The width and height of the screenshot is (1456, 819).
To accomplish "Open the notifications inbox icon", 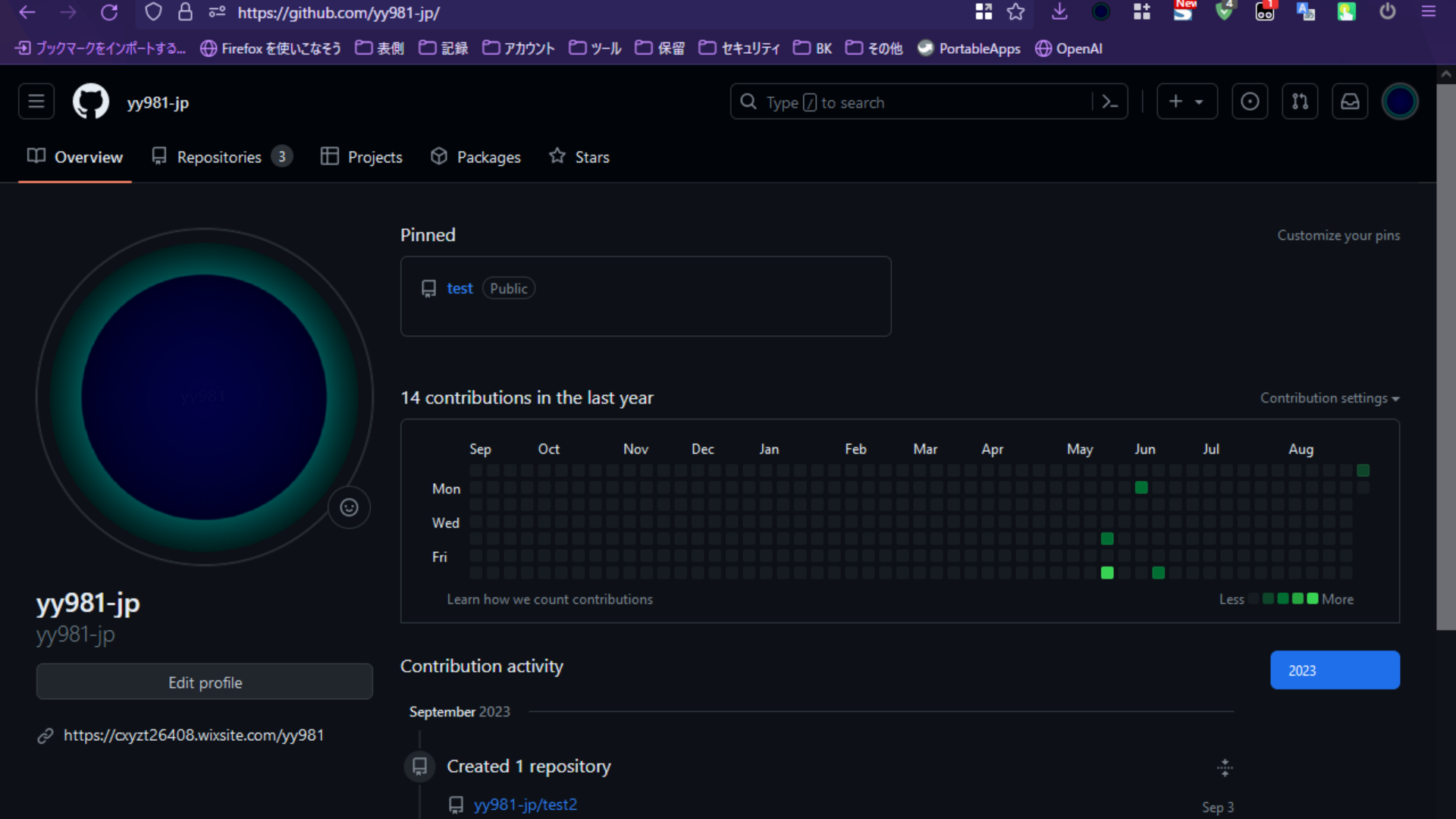I will tap(1350, 102).
